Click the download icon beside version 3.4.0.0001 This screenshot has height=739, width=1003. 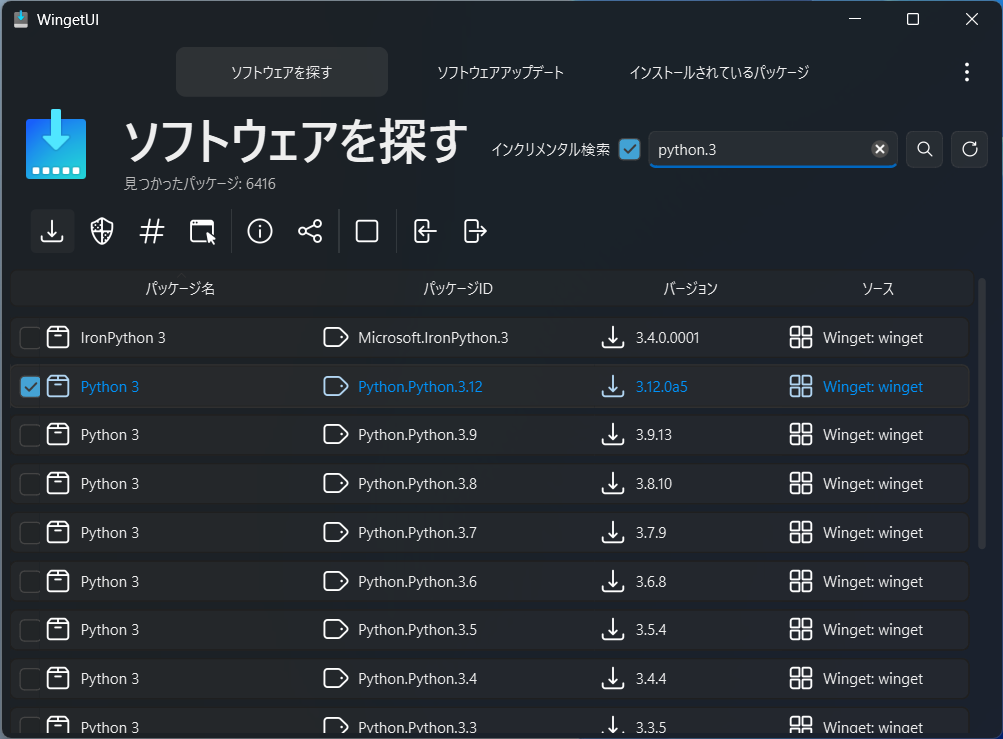click(613, 337)
